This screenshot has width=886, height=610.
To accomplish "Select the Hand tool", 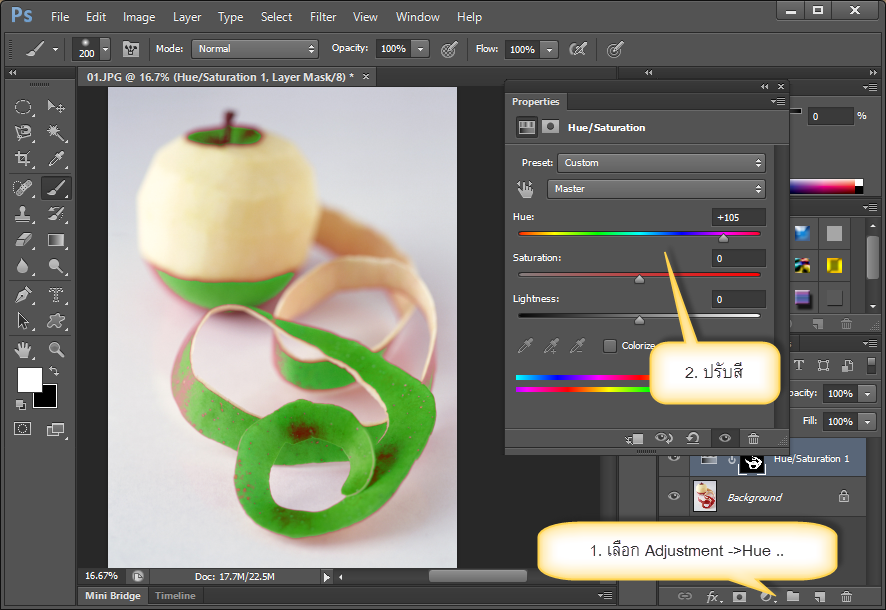I will pyautogui.click(x=24, y=348).
